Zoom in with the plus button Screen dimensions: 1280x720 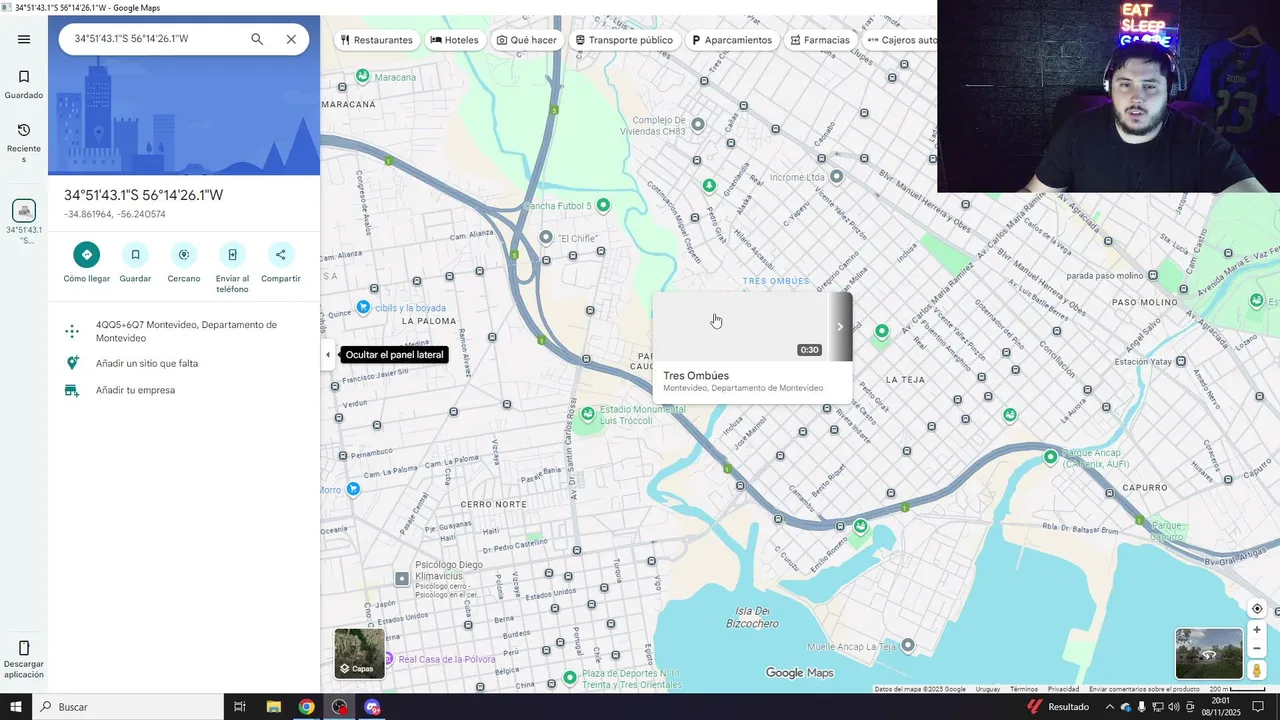point(1257,630)
